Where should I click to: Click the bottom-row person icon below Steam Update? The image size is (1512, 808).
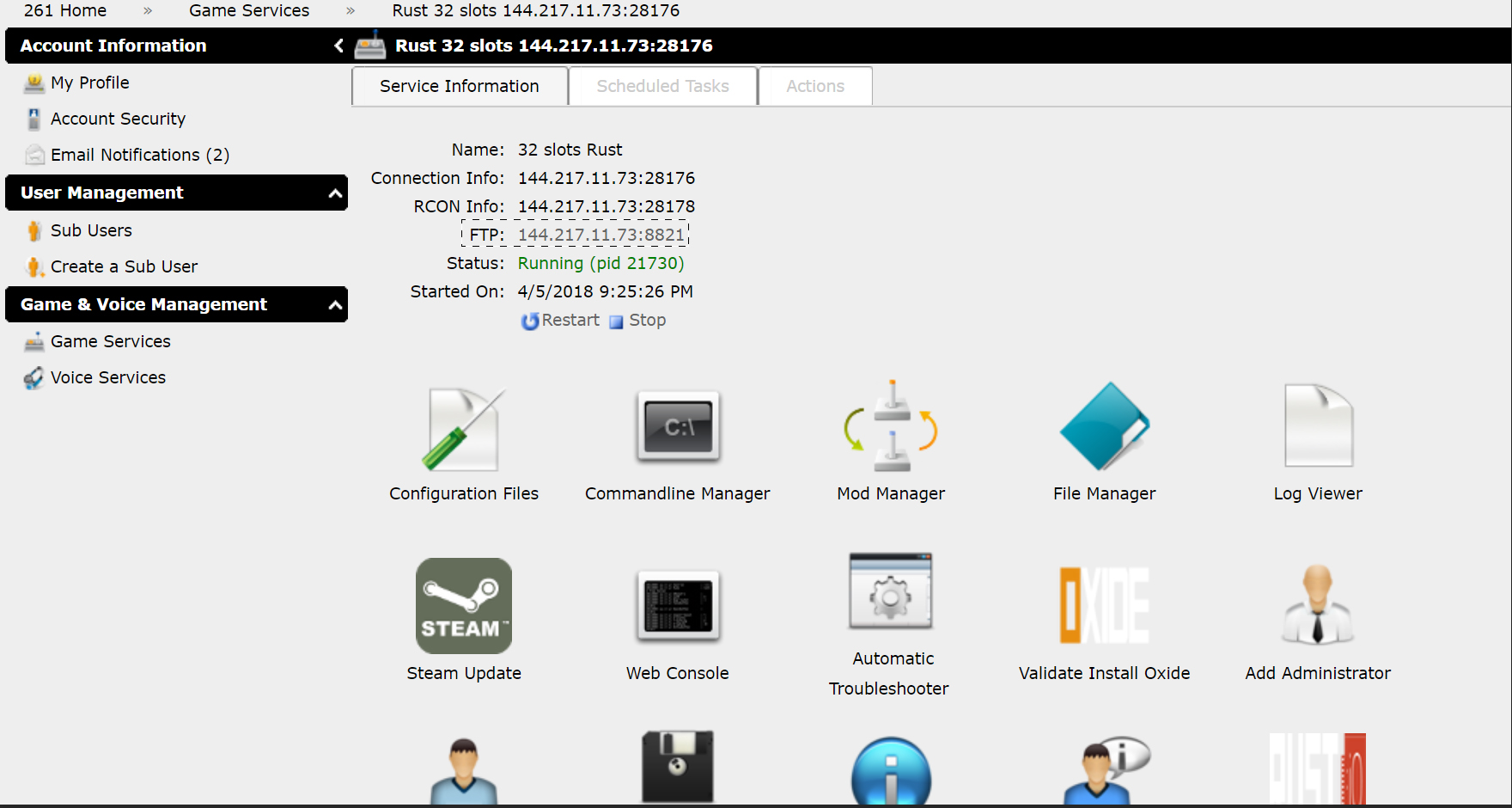tap(464, 771)
